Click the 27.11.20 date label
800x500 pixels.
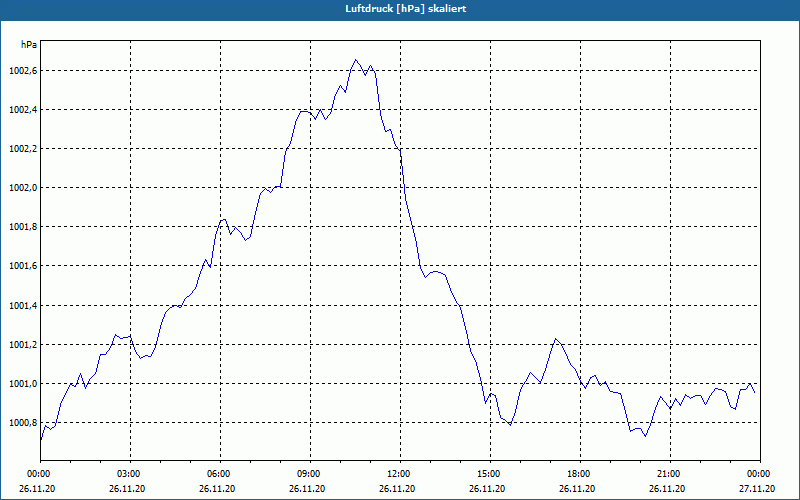(x=757, y=489)
